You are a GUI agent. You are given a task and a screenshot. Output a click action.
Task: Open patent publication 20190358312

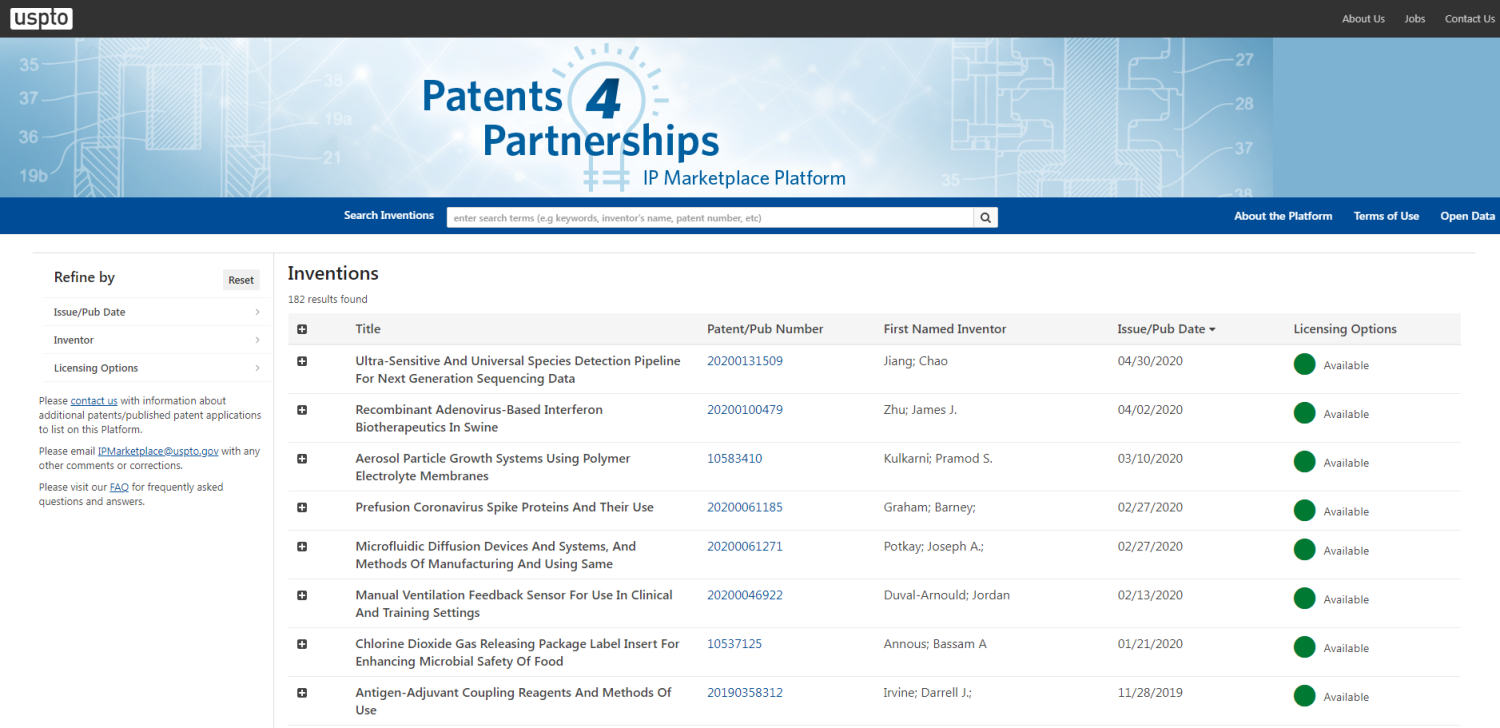click(x=745, y=693)
